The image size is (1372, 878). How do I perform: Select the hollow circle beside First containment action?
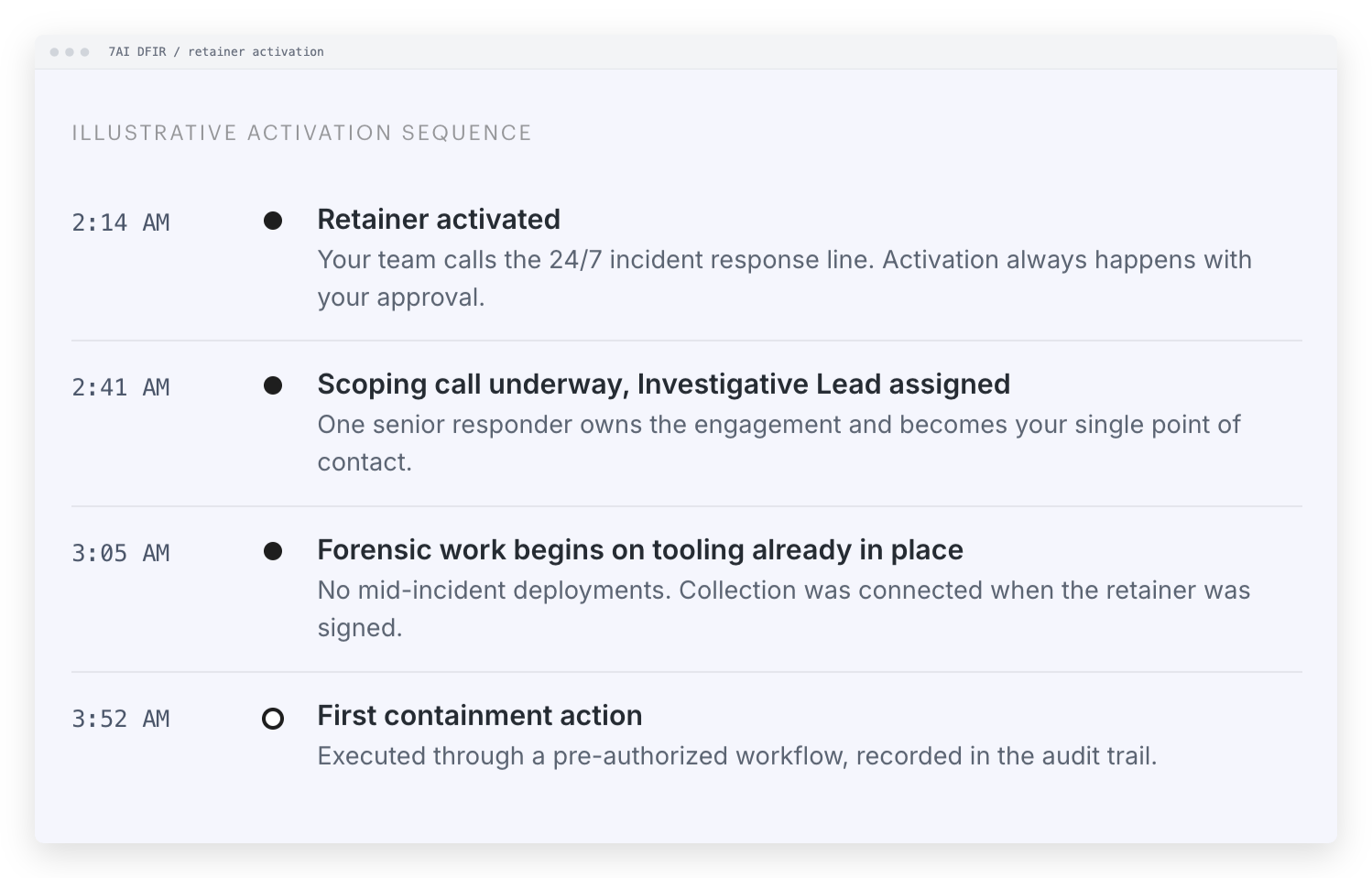coord(273,719)
